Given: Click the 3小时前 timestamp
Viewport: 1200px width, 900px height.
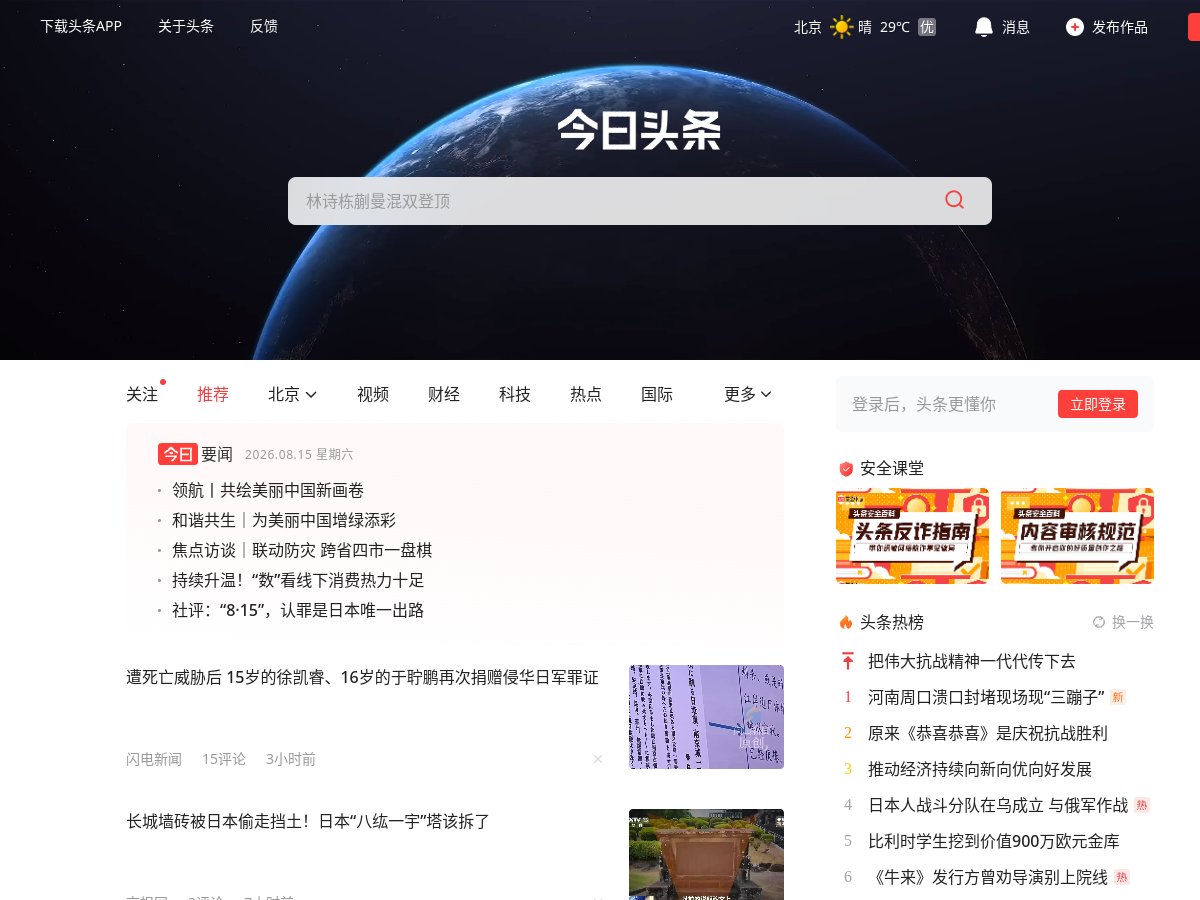Looking at the screenshot, I should point(291,759).
